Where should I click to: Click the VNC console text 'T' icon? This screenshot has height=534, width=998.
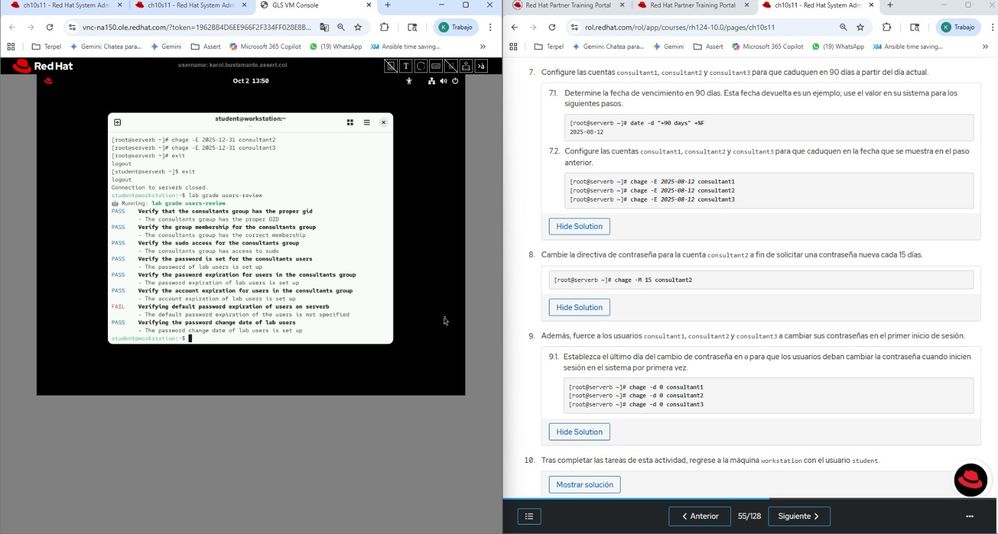pyautogui.click(x=406, y=66)
